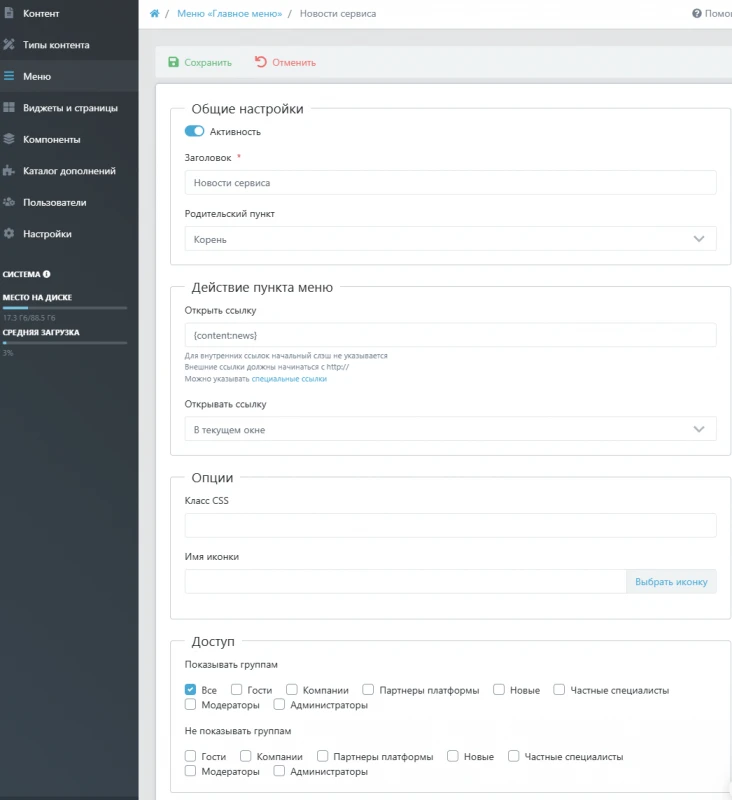Screen dimensions: 732x800
Task: Open the Content types sidebar menu
Action: point(56,45)
